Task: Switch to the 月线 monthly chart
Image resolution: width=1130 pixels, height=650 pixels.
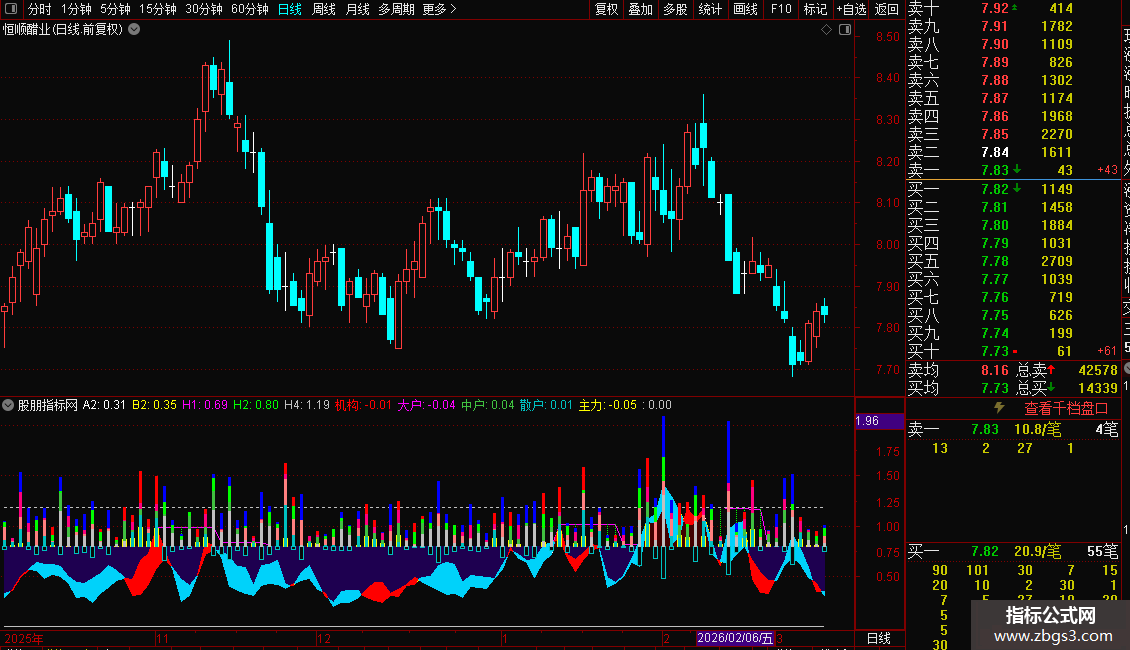Action: [x=357, y=9]
